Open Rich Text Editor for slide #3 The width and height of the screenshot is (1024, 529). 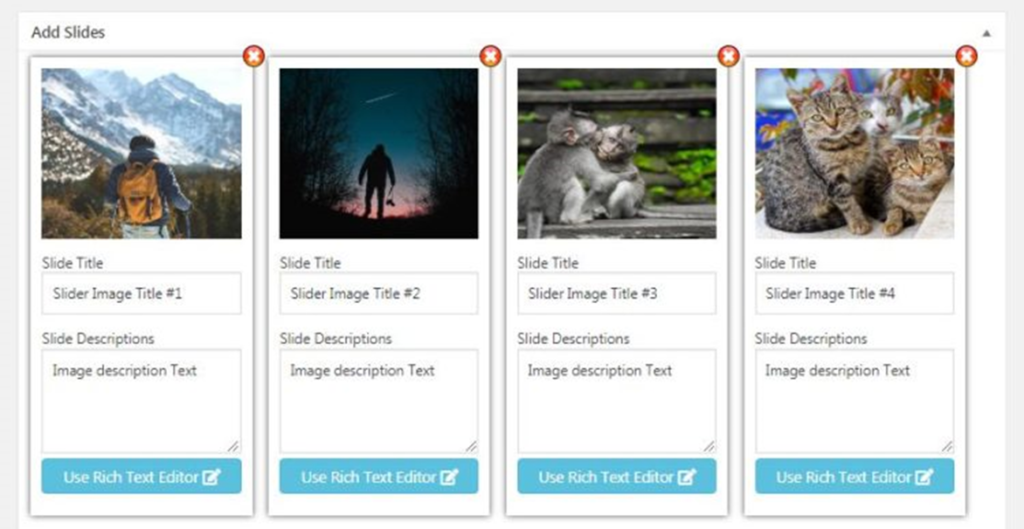[x=616, y=477]
